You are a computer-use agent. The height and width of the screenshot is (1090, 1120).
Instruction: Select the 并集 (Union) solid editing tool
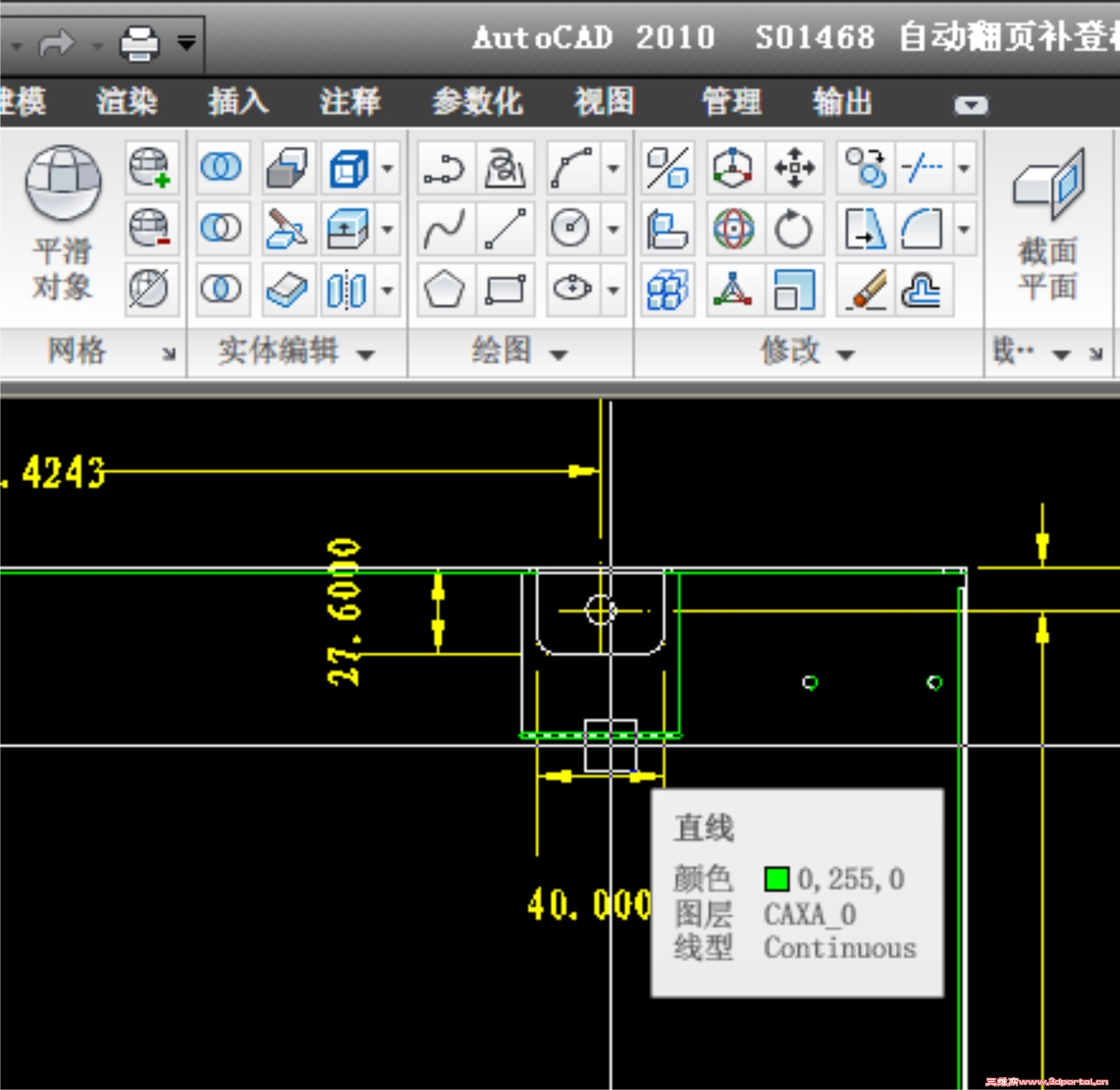(x=221, y=166)
